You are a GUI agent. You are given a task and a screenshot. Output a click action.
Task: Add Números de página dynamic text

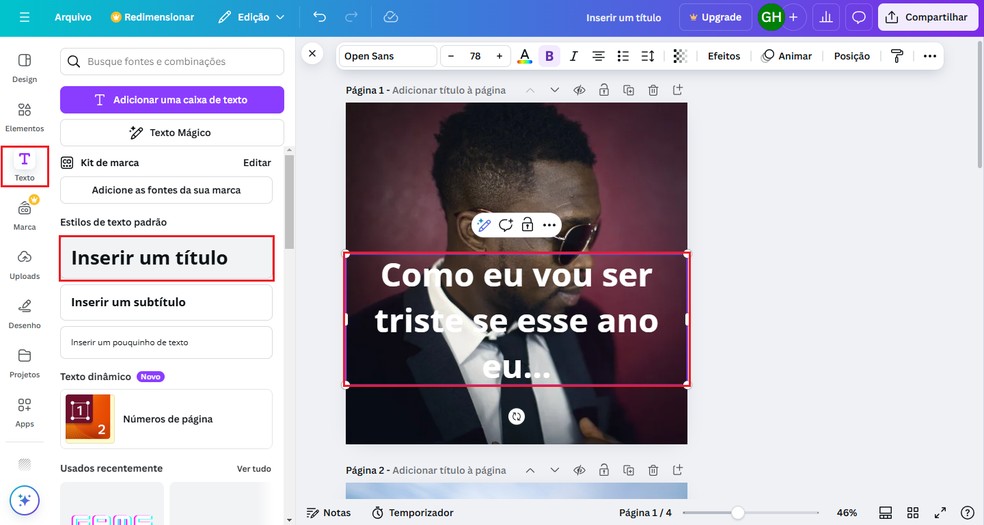click(x=166, y=419)
